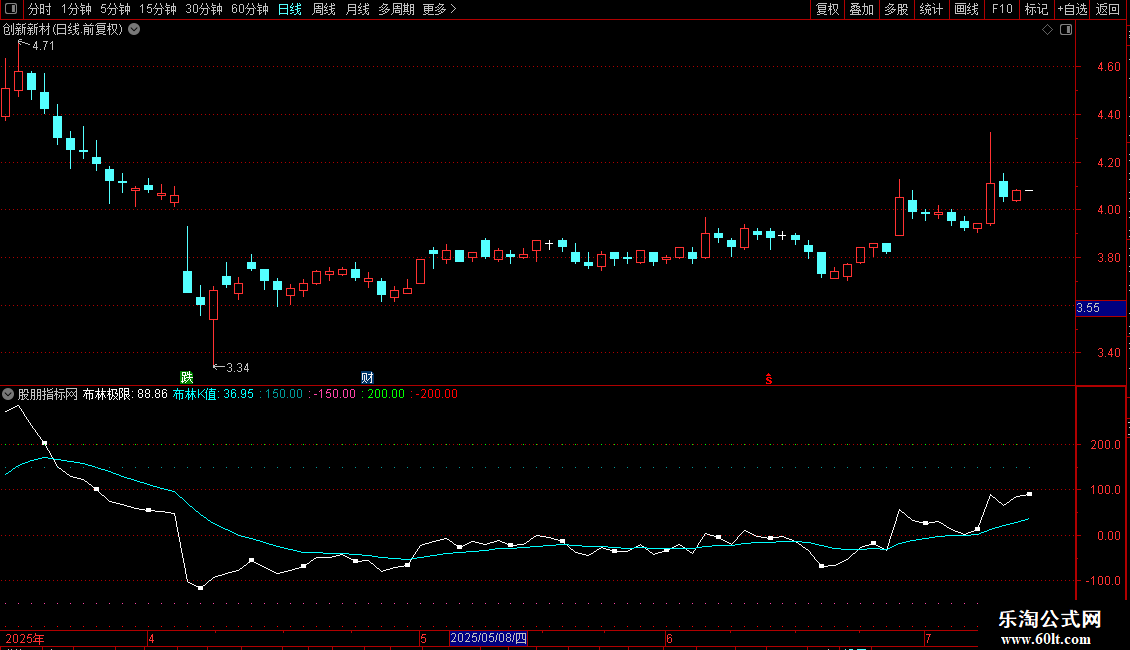The width and height of the screenshot is (1130, 650).
Task: Switch to the 分时 intraday view
Action: (x=40, y=9)
